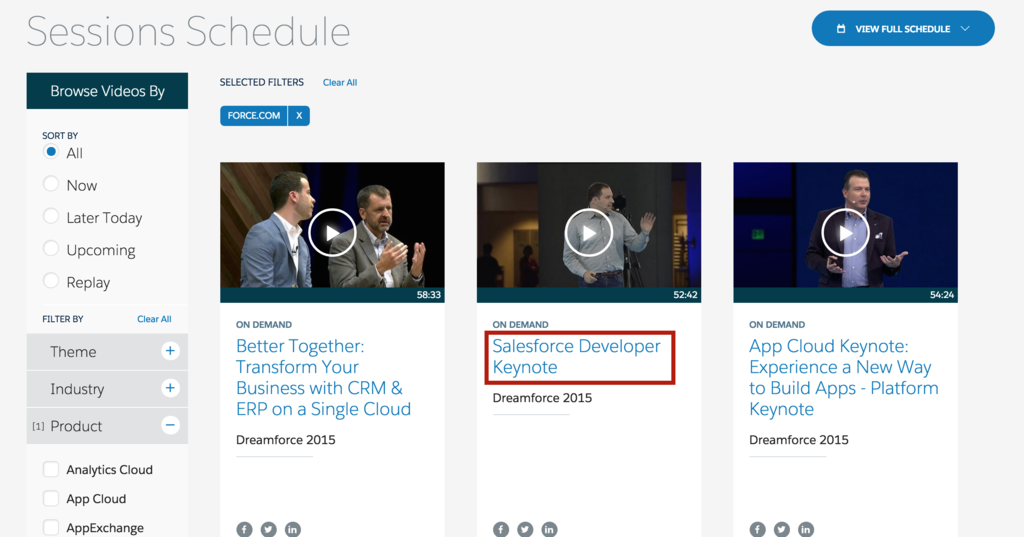Expand the Industry filter with plus icon
Screen dimensions: 1024x537
point(170,388)
